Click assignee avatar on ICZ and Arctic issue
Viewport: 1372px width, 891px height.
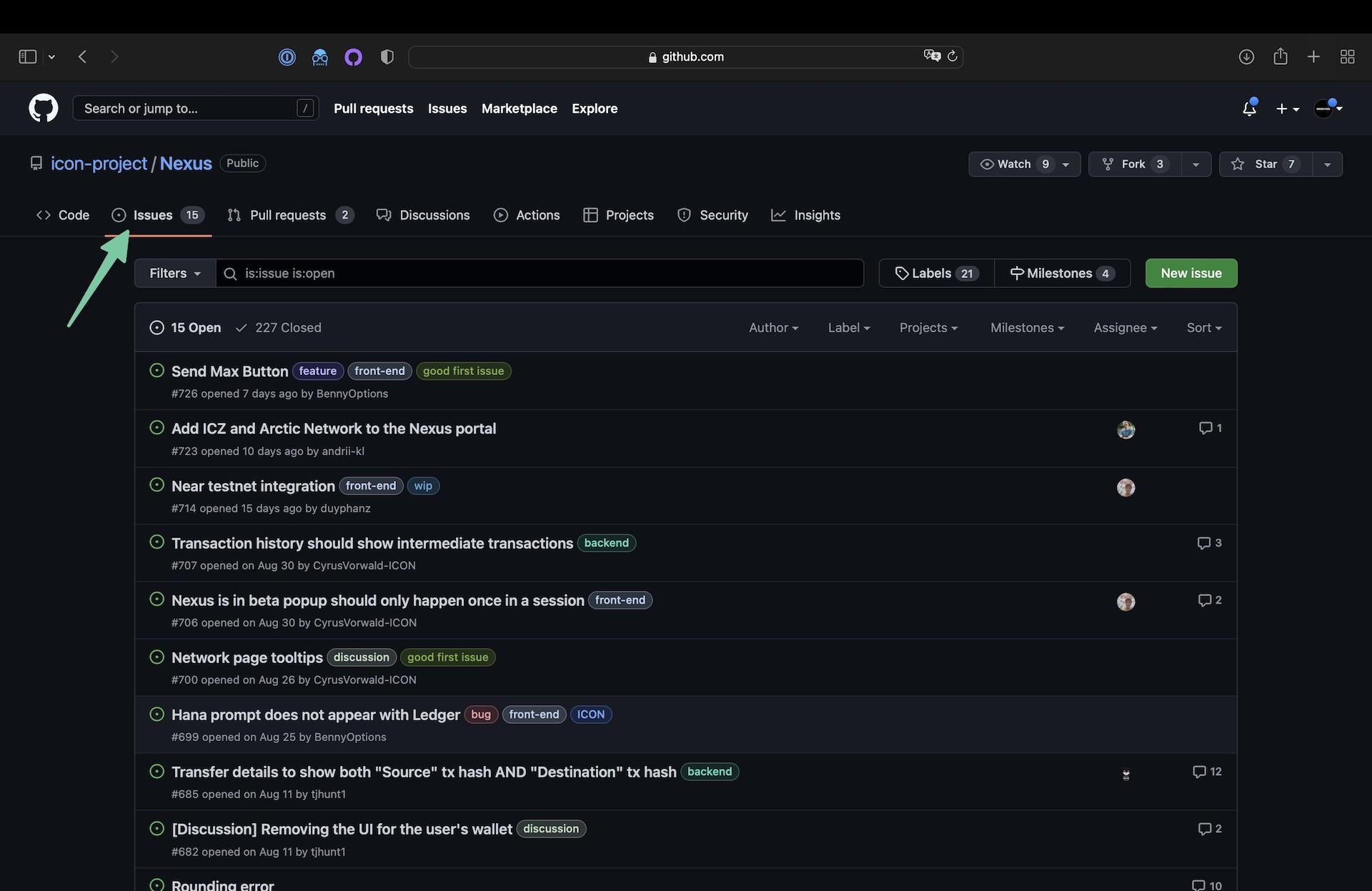pyautogui.click(x=1126, y=429)
